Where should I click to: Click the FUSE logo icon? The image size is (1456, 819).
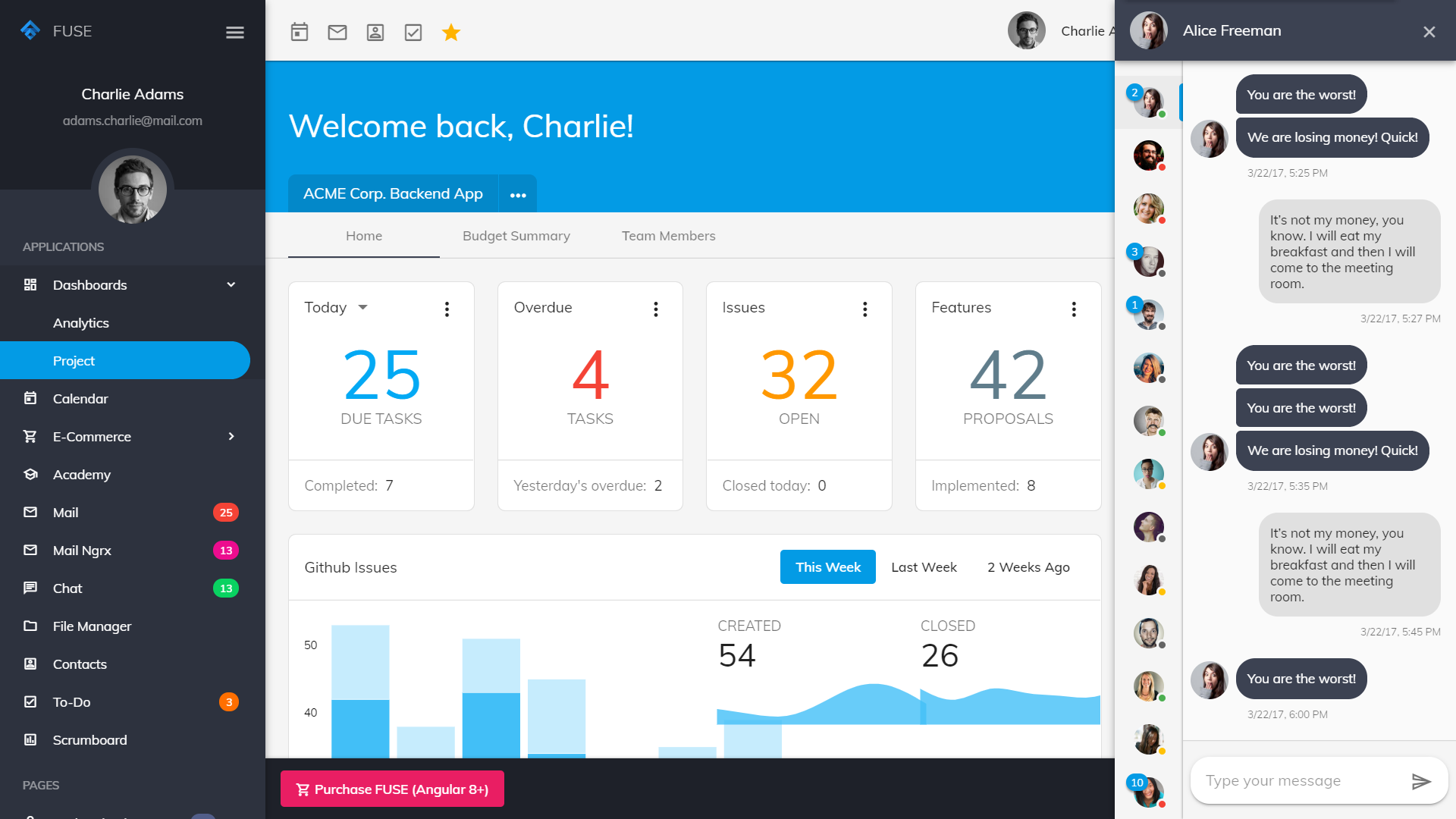point(30,30)
